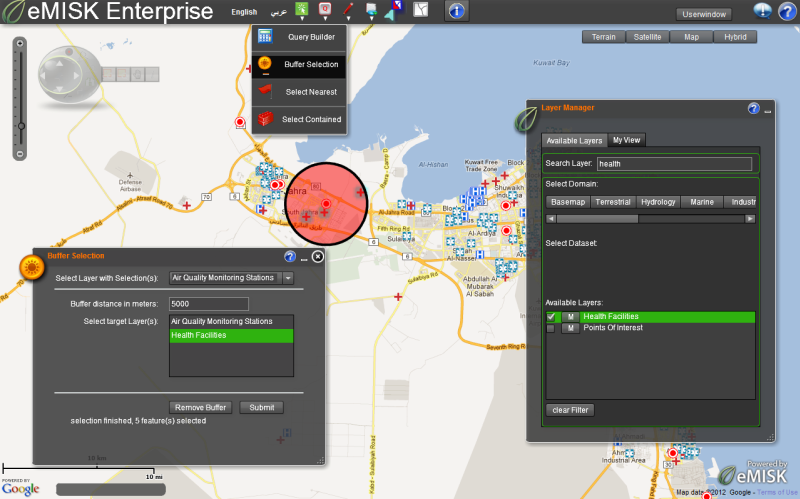
Task: Open the red pencil drawing tools icon
Action: [348, 8]
